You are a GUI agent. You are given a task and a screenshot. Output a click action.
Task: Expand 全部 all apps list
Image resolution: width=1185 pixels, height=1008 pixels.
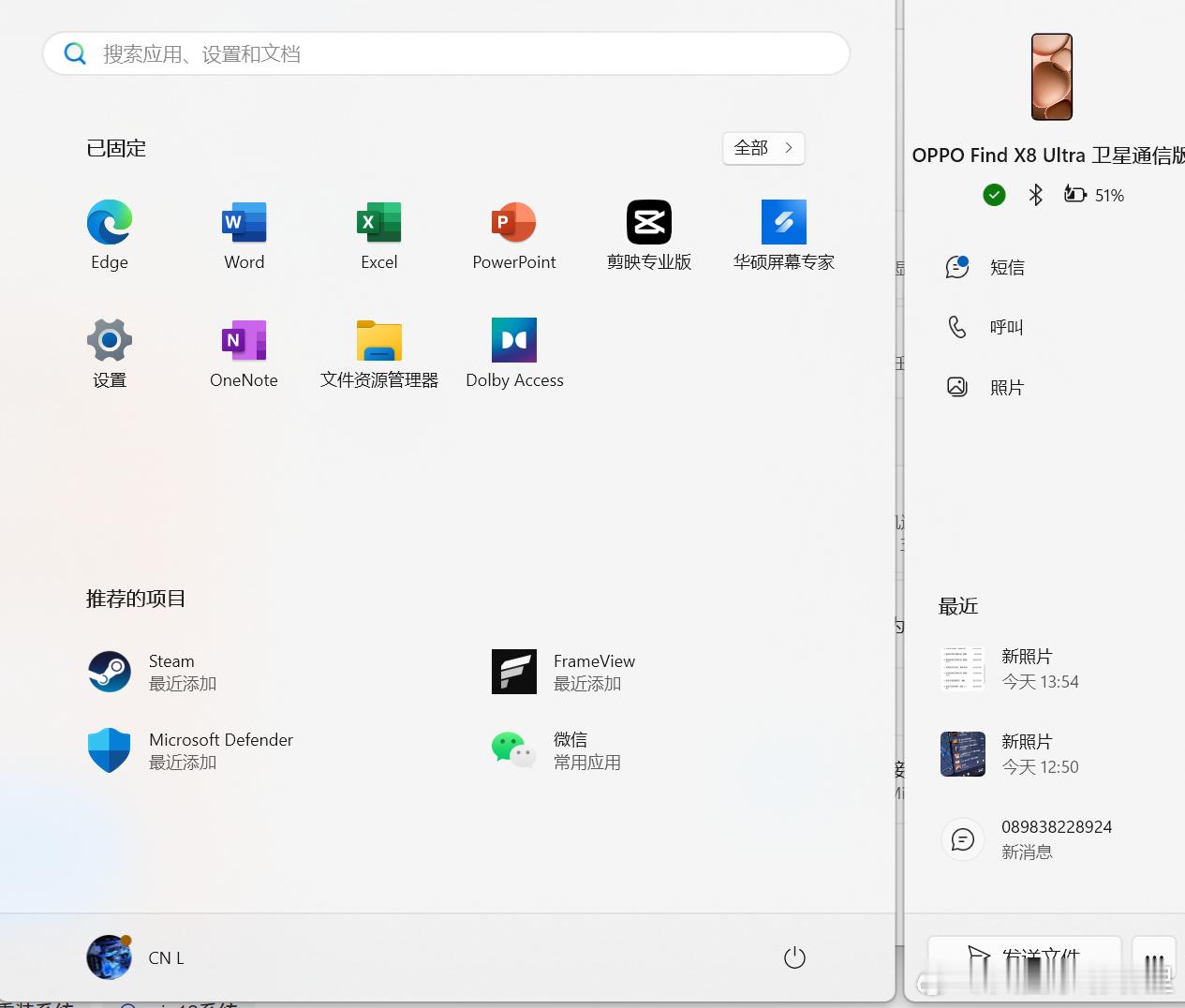pos(763,148)
